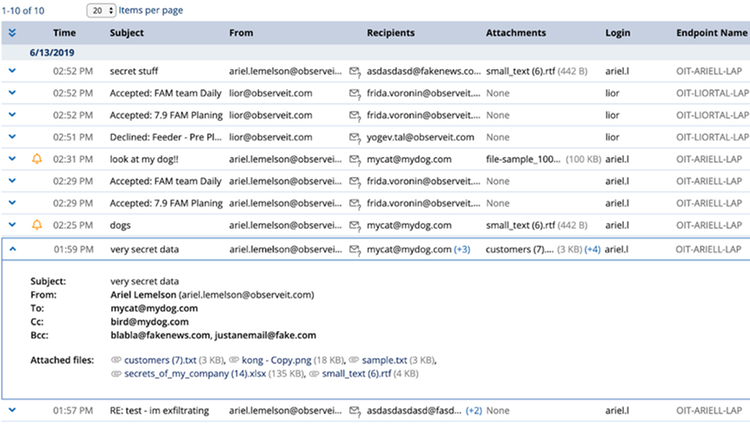
Task: Sort by the Time column header
Action: (x=65, y=33)
